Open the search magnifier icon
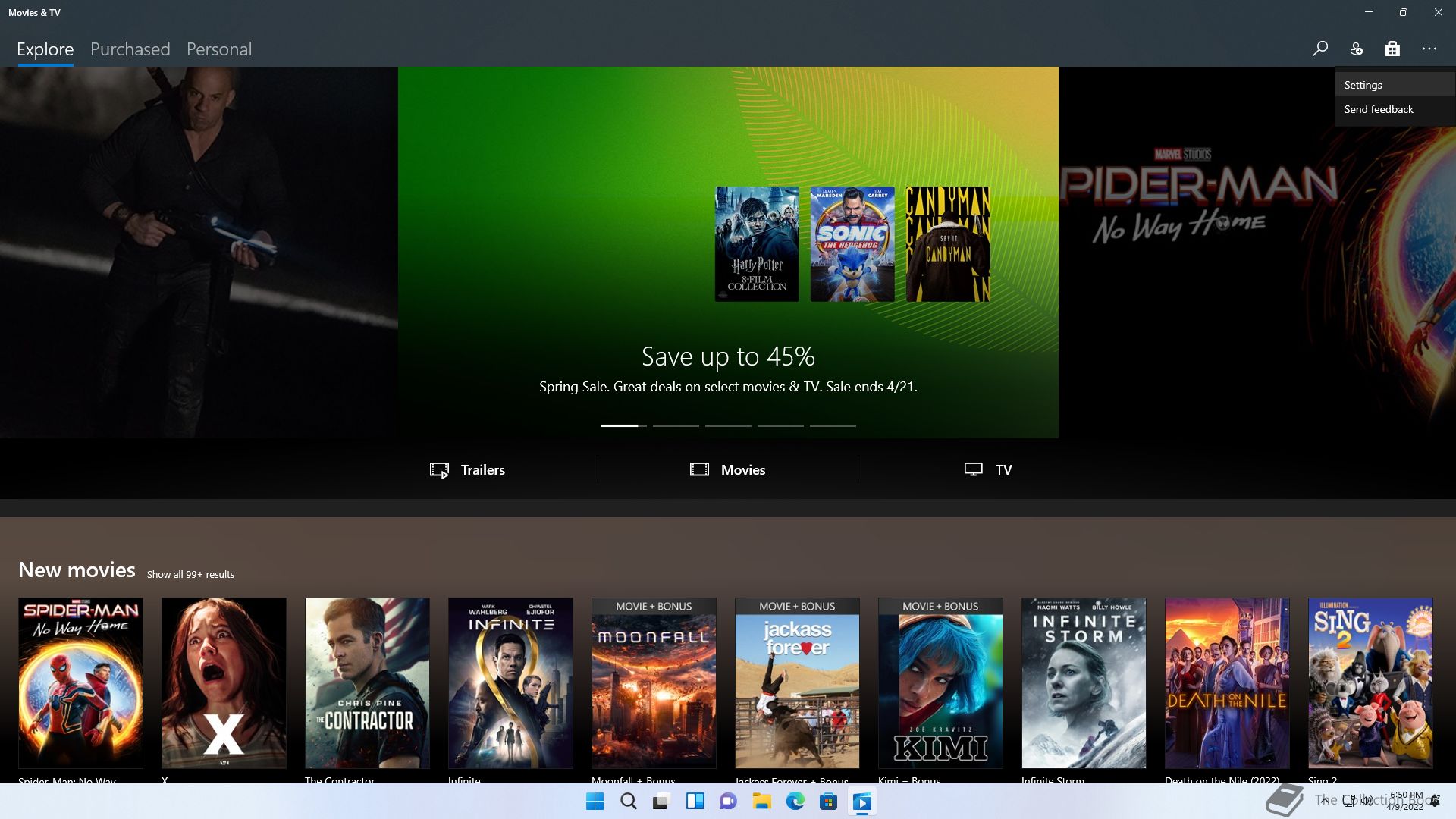 click(x=1319, y=49)
